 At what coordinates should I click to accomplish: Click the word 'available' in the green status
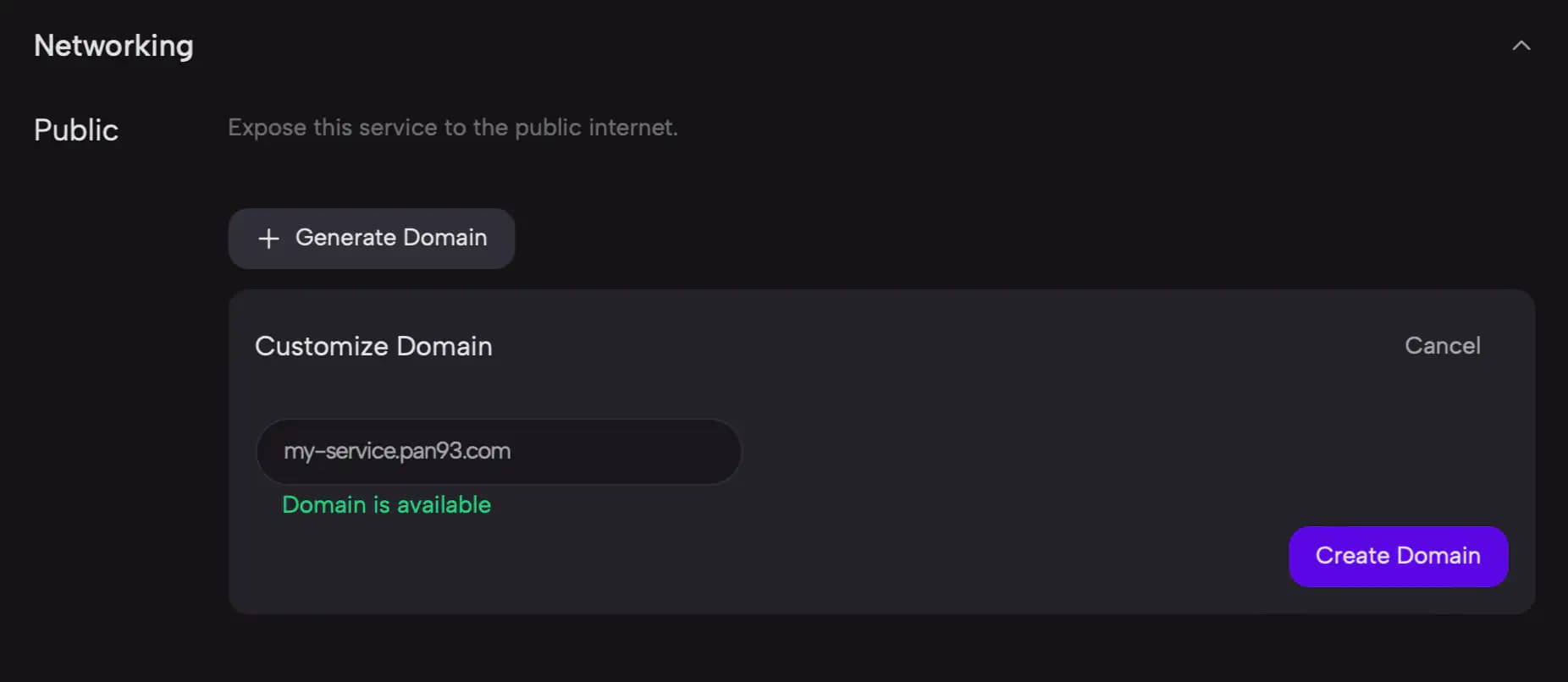[x=444, y=504]
